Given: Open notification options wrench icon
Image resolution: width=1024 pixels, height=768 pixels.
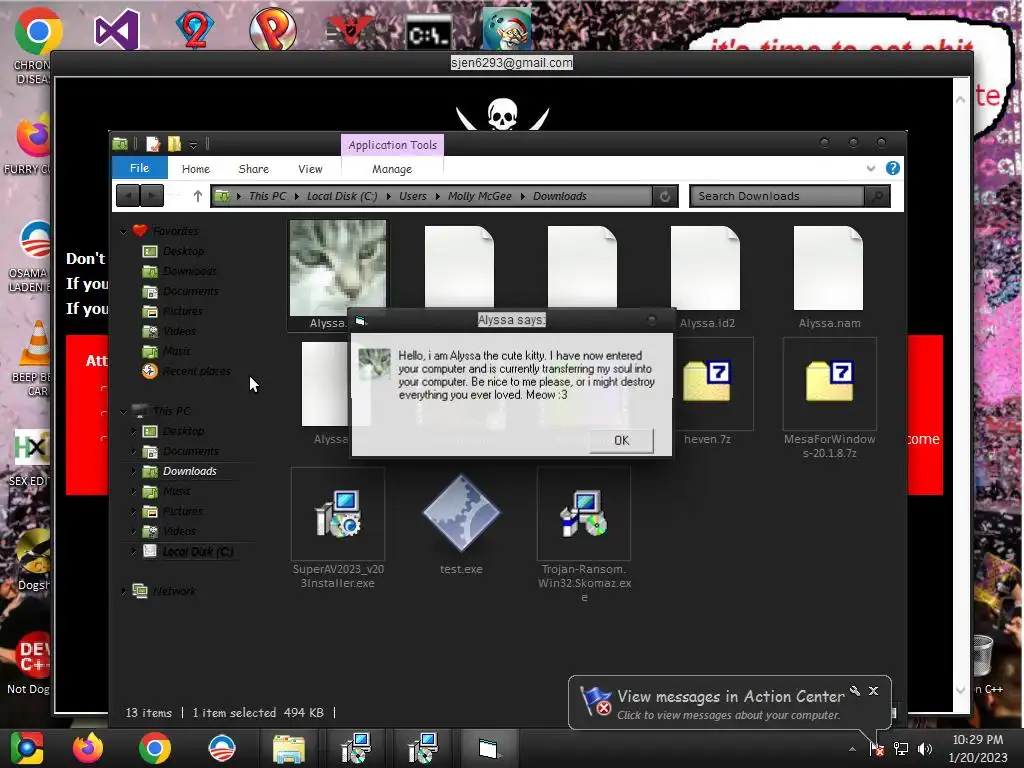Looking at the screenshot, I should (x=854, y=691).
